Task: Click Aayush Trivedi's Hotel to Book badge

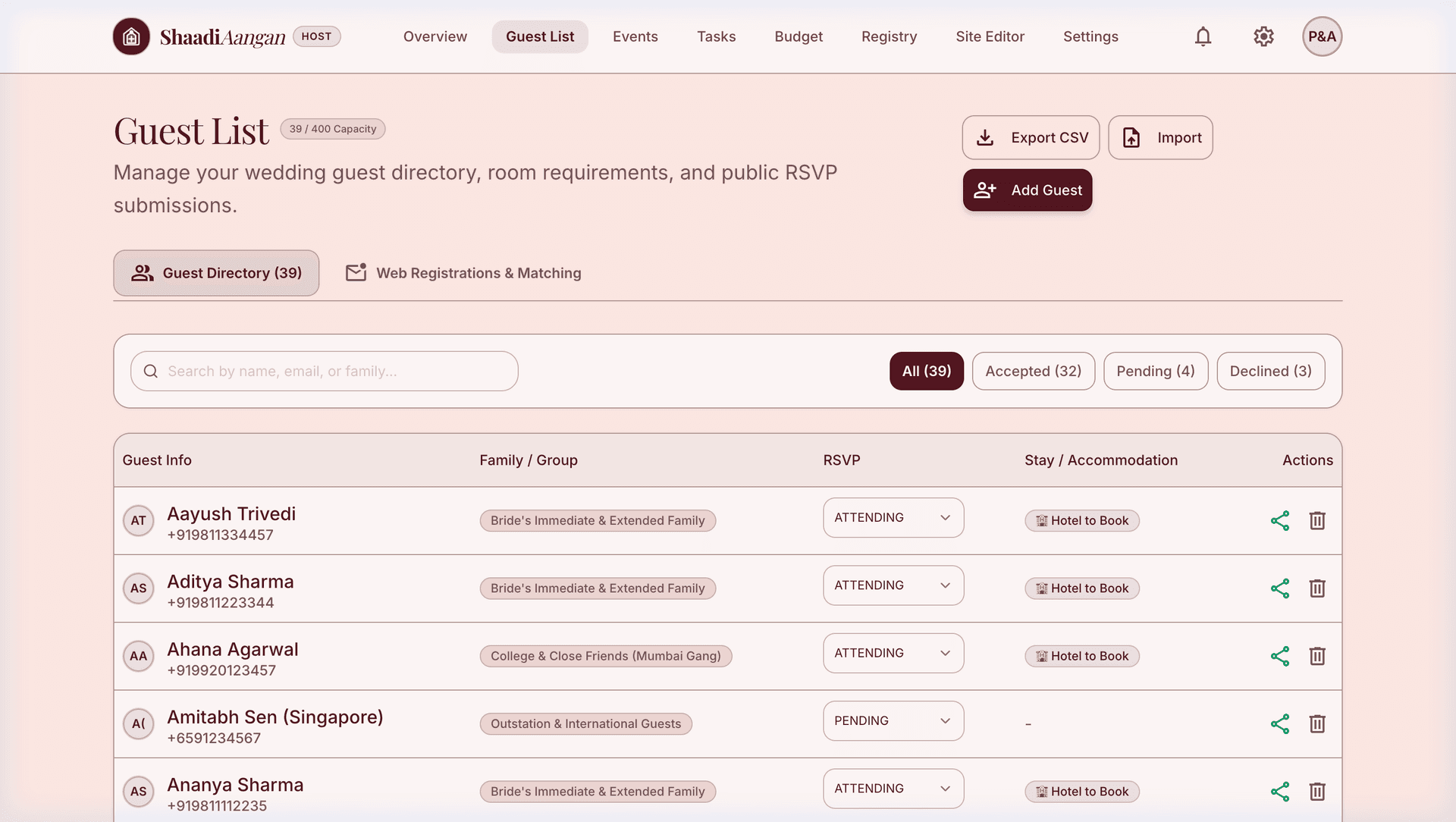Action: pyautogui.click(x=1082, y=521)
